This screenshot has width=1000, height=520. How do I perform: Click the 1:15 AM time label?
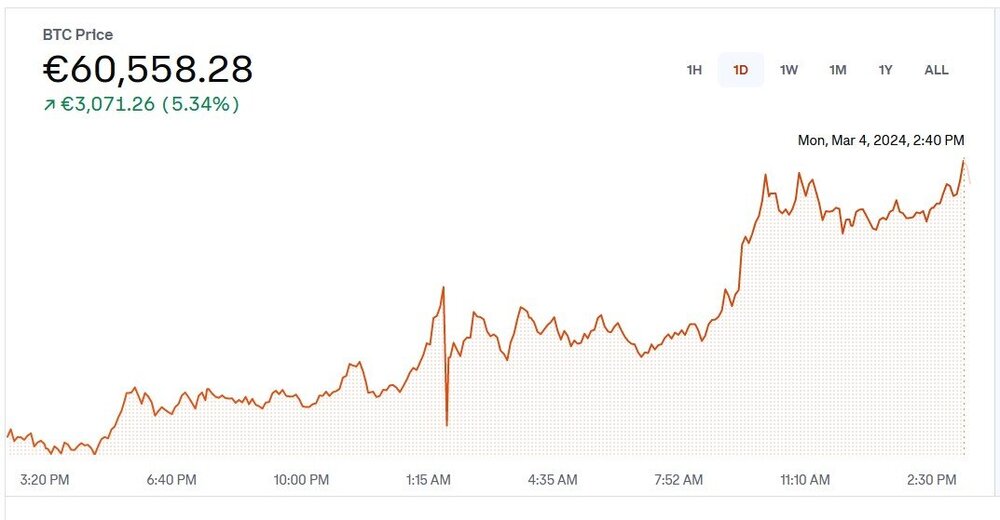pyautogui.click(x=430, y=480)
